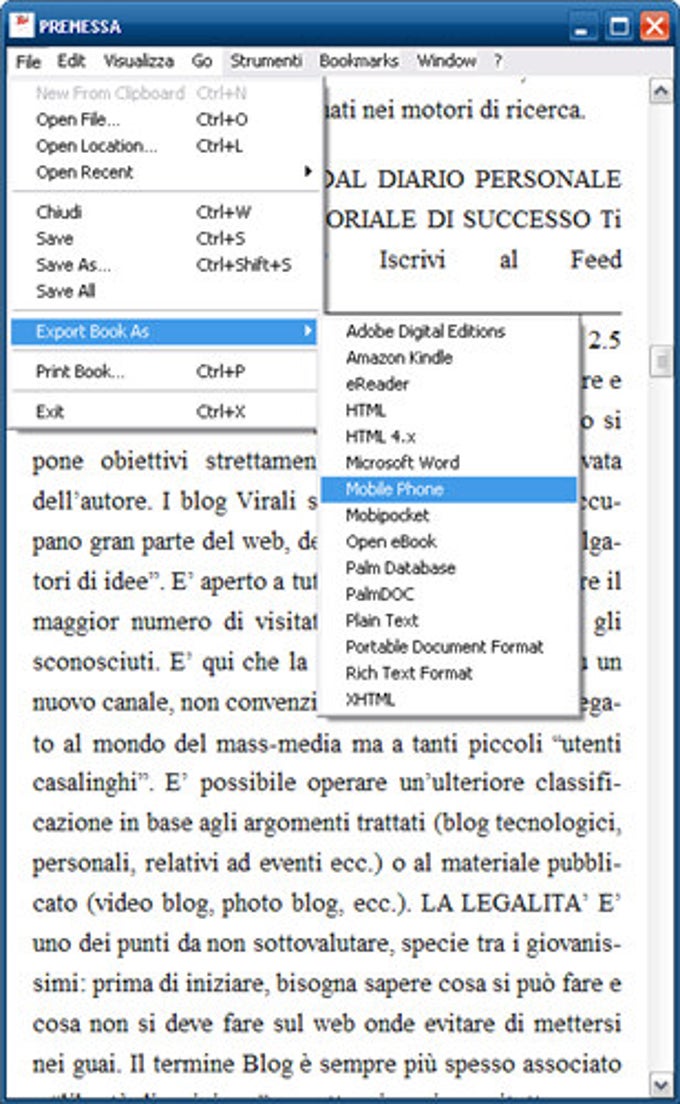Export as Open eBook

(x=448, y=541)
